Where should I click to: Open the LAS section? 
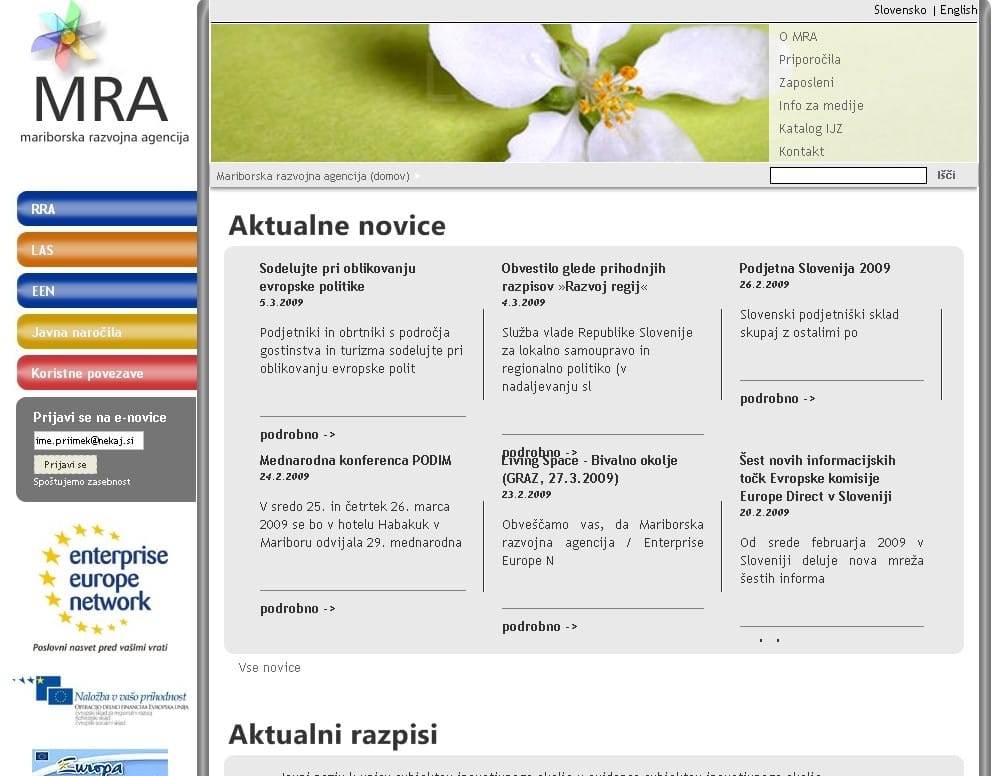(107, 250)
